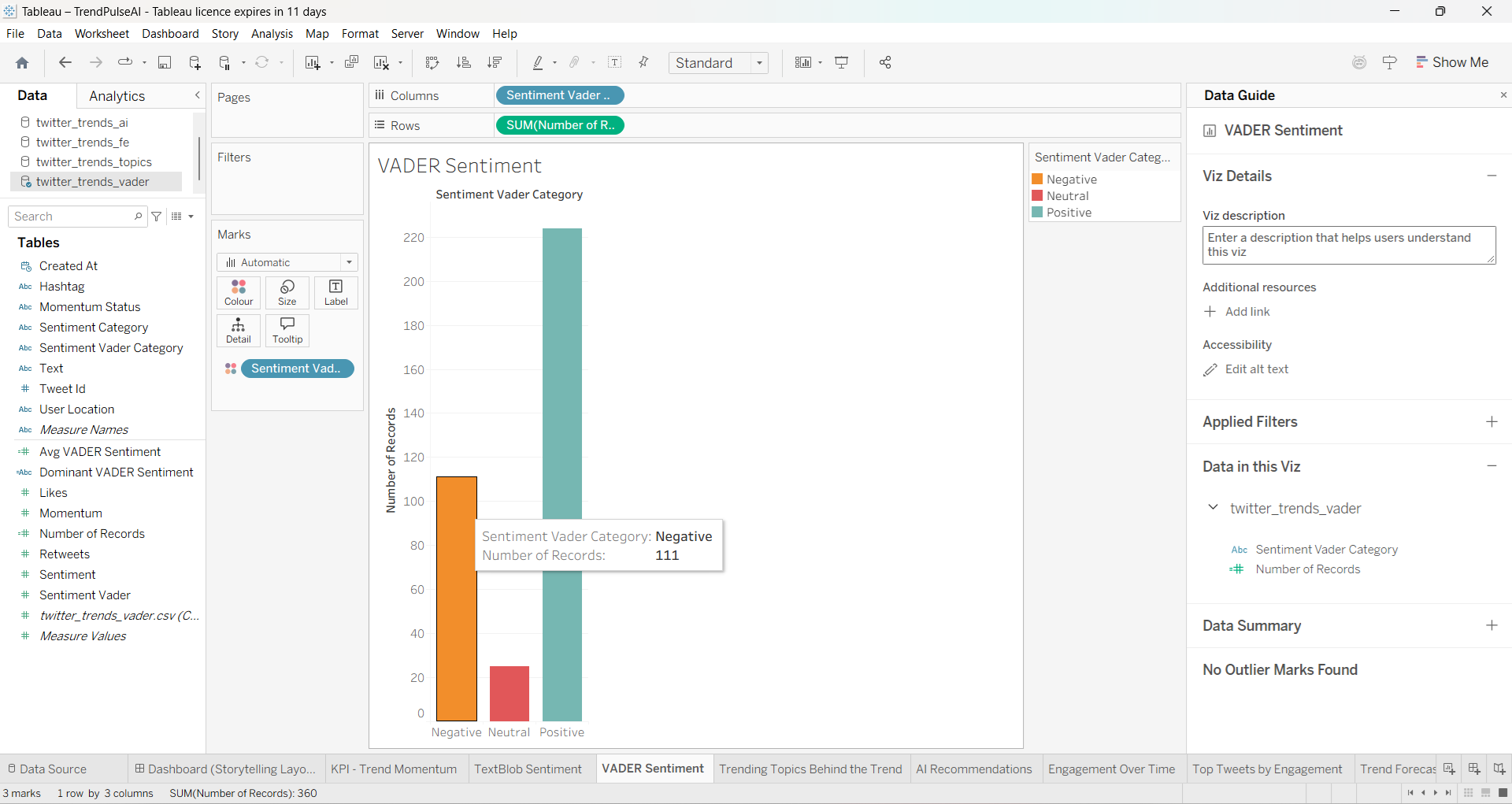Open Label on the Marks card
Viewport: 1512px width, 804px height.
[x=336, y=293]
